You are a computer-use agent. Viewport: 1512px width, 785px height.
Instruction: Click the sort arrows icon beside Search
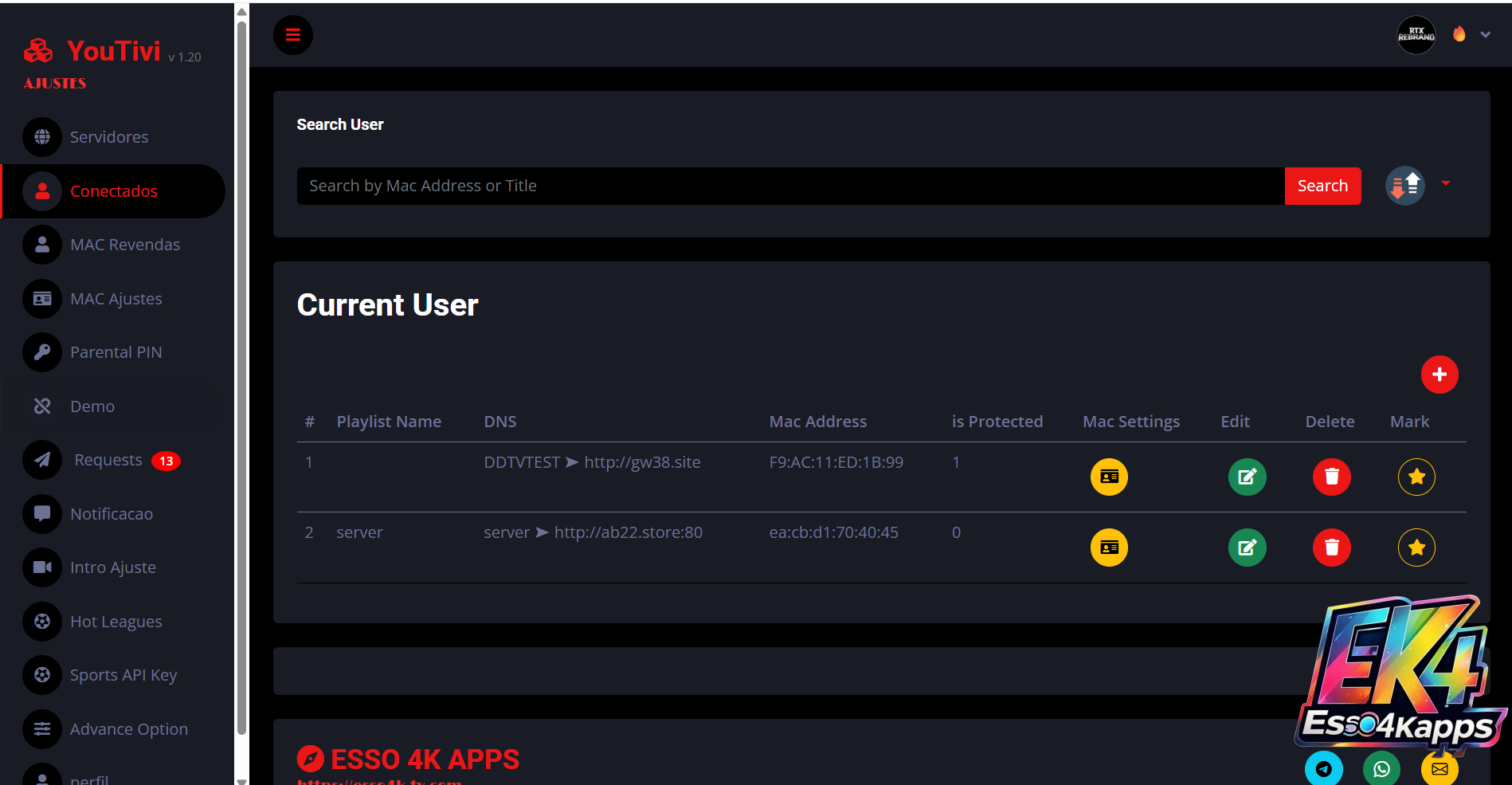pyautogui.click(x=1405, y=186)
